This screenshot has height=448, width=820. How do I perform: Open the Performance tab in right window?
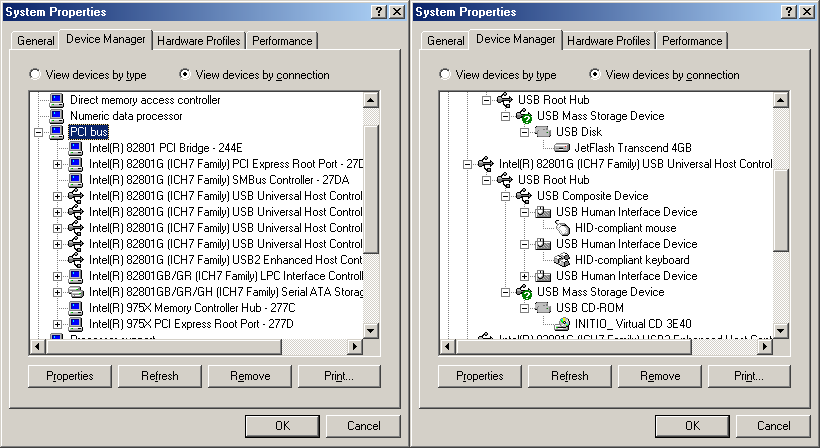[x=692, y=41]
